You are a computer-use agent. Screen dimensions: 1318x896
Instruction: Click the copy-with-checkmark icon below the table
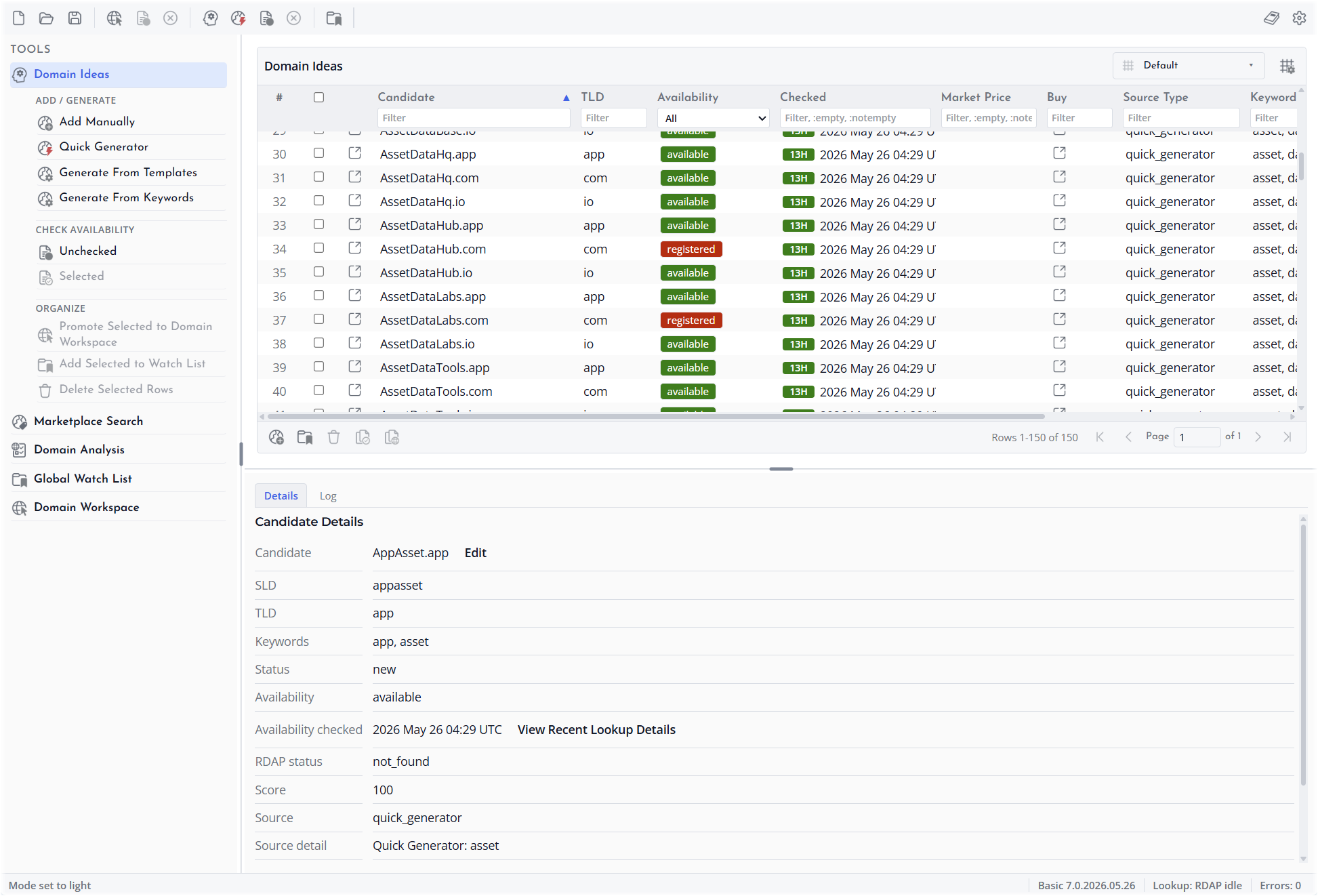363,437
